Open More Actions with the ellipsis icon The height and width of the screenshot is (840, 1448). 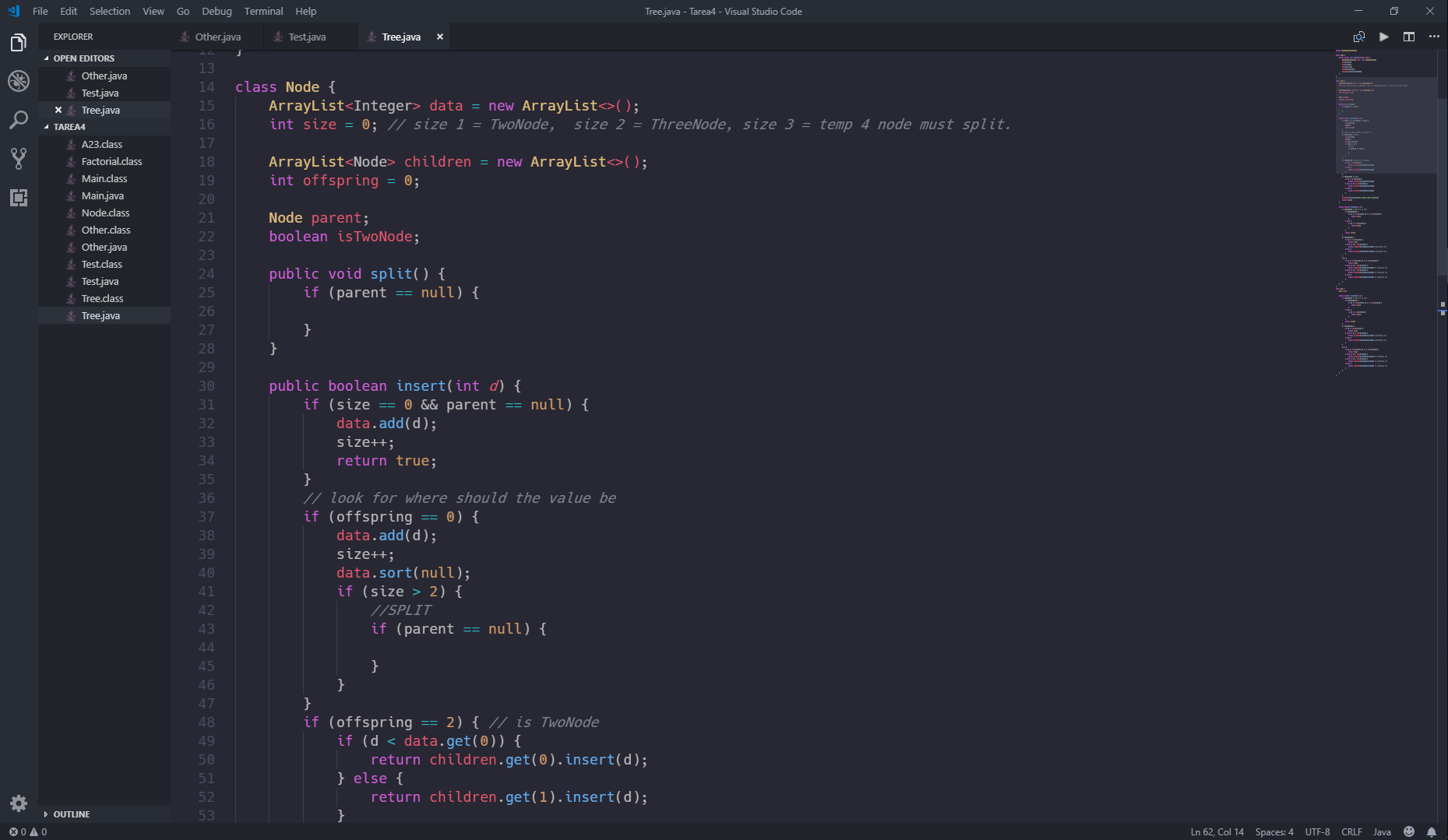[1432, 36]
